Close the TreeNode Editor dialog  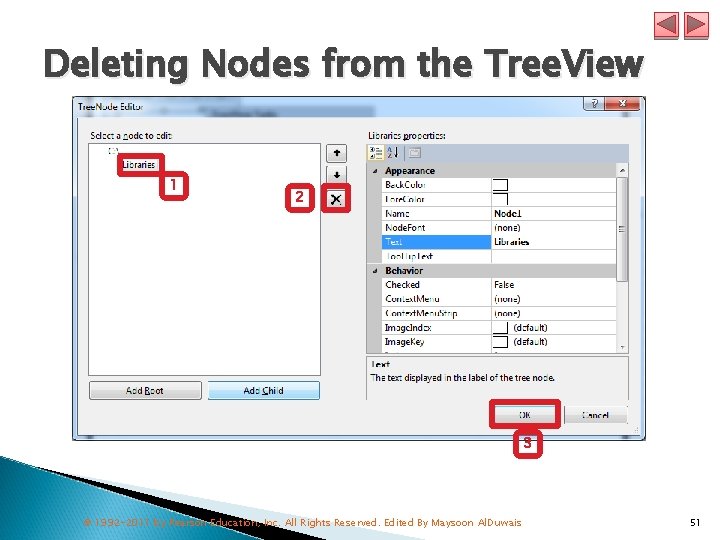click(623, 103)
